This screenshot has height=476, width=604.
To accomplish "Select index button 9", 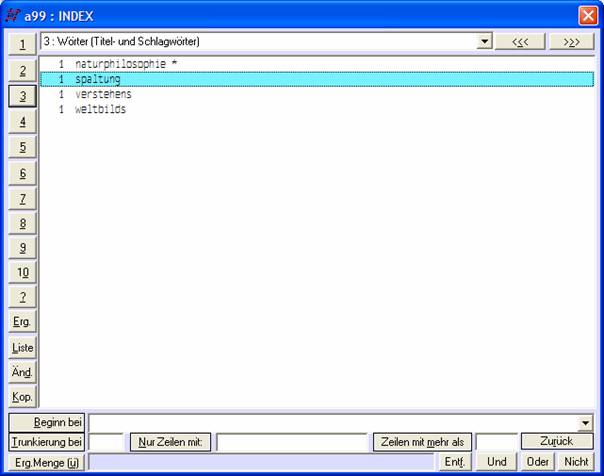I will (x=23, y=247).
